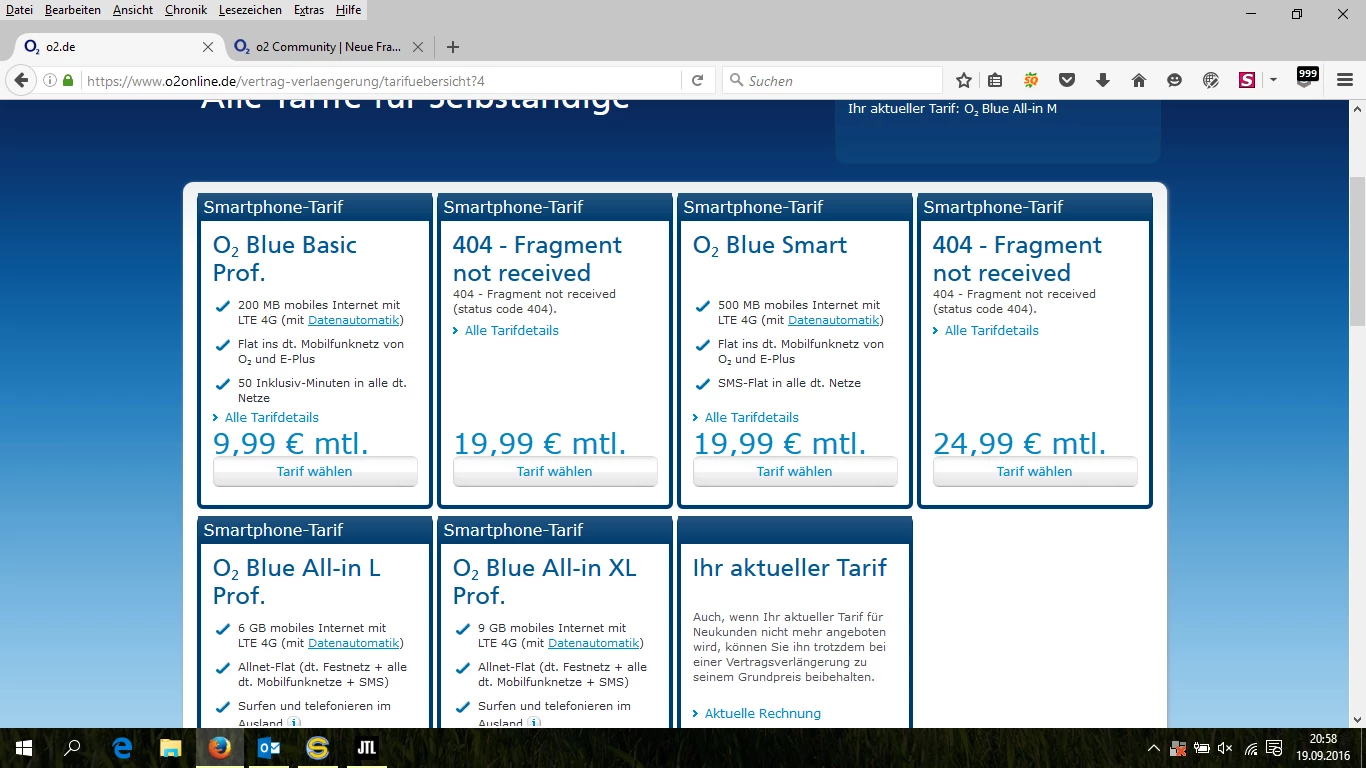Screen dimensions: 1366x768
Task: Open Datenautomatik link in O2 Blue All-in L Prof.
Action: click(x=354, y=643)
